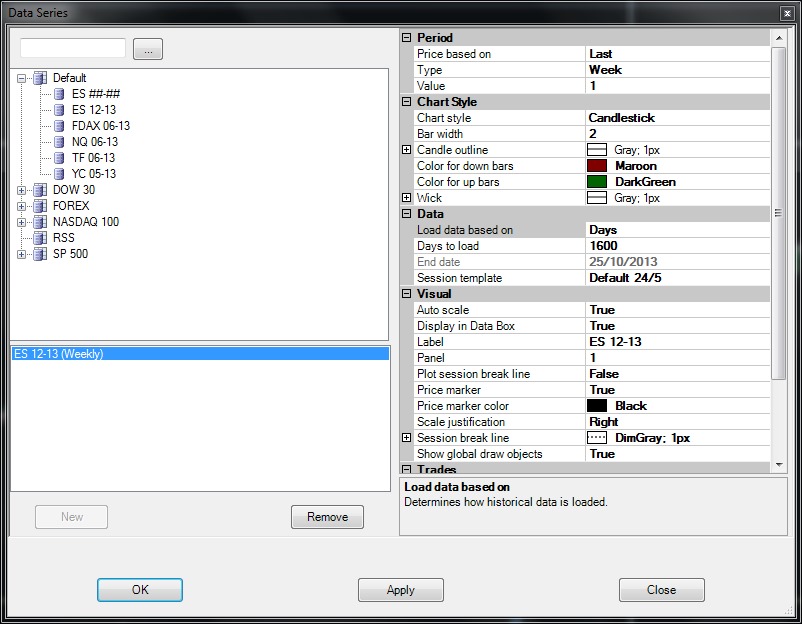Expand the Candle outline property
This screenshot has width=802, height=624.
coord(407,149)
